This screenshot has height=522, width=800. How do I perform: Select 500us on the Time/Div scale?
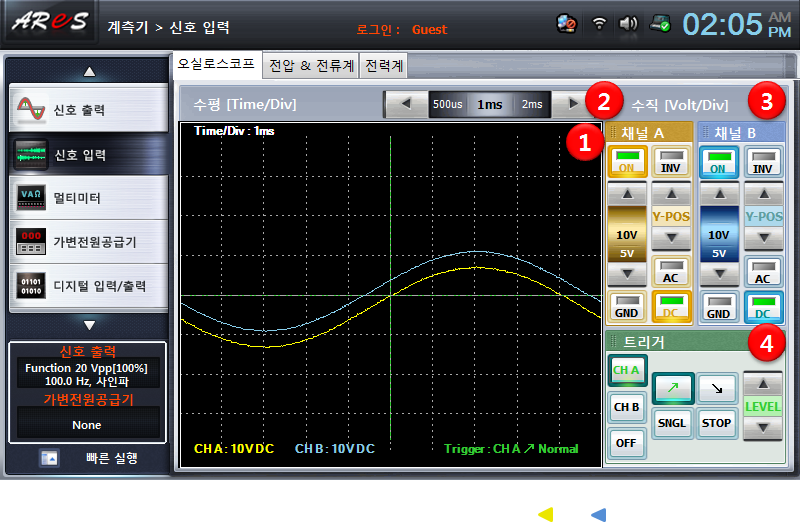(447, 104)
